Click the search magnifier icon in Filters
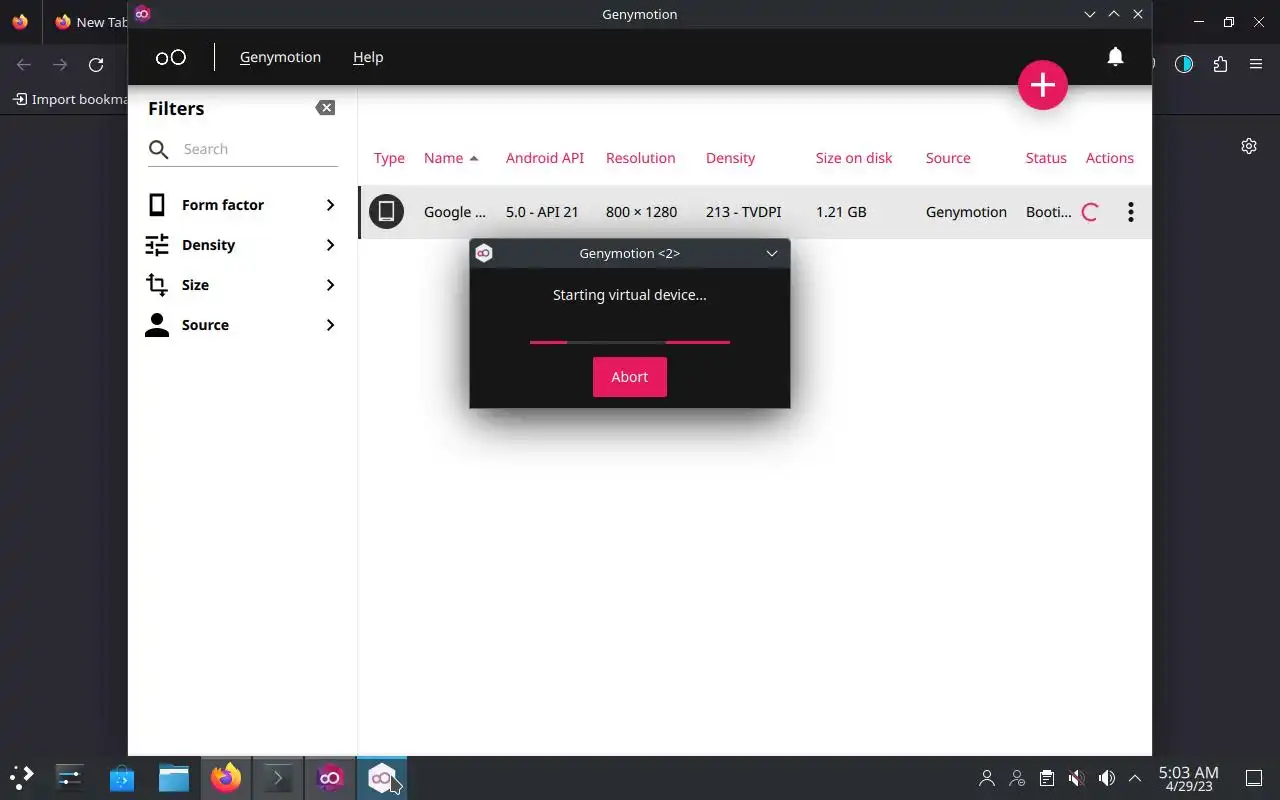This screenshot has height=800, width=1280. pyautogui.click(x=159, y=150)
